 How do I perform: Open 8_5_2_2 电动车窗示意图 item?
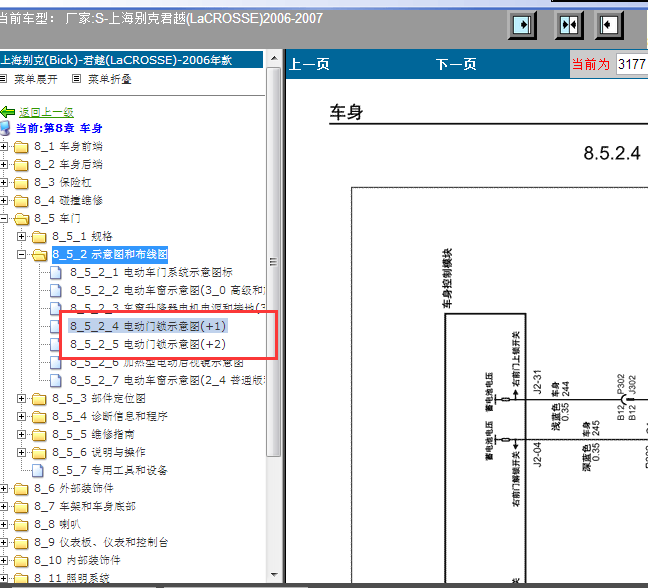167,290
